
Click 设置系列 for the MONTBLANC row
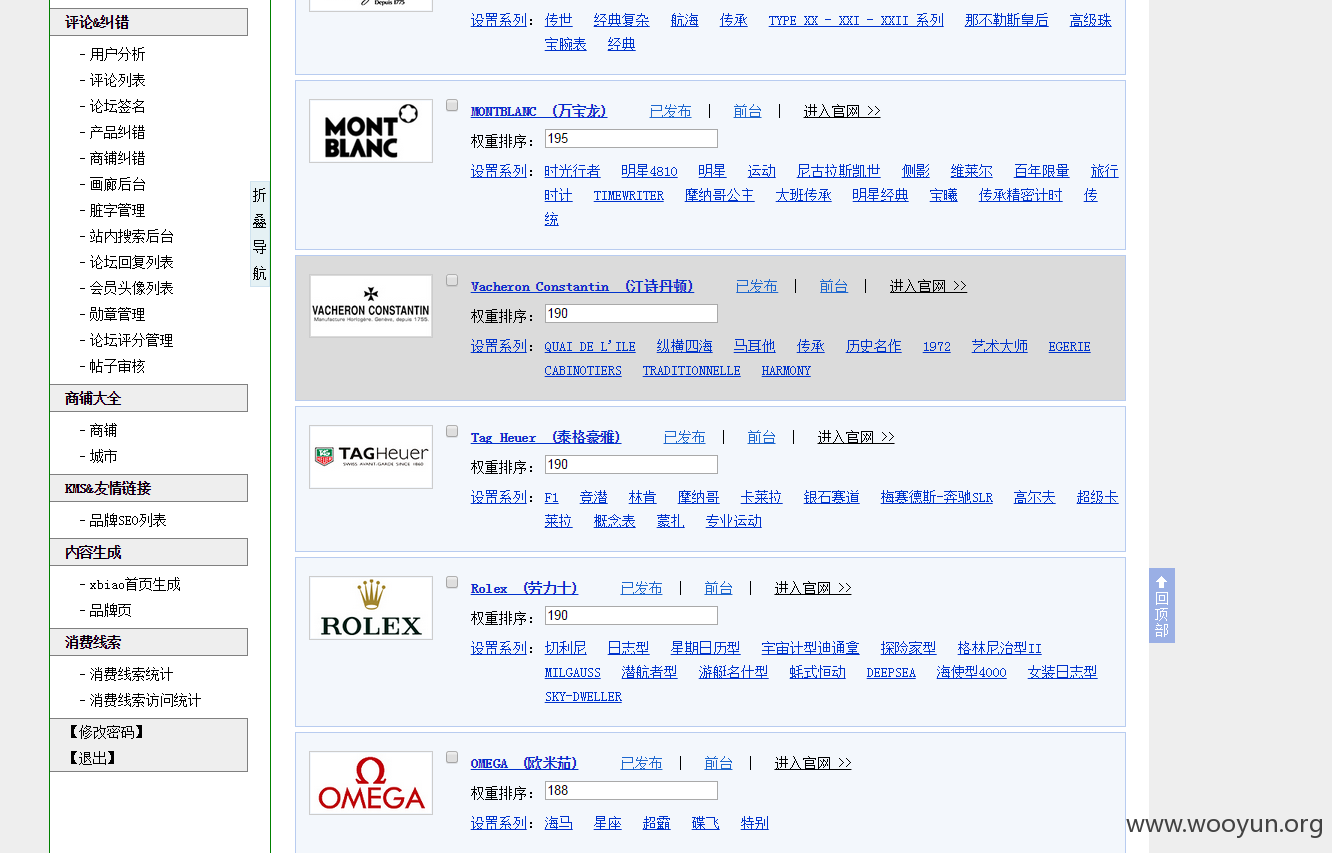pyautogui.click(x=499, y=171)
